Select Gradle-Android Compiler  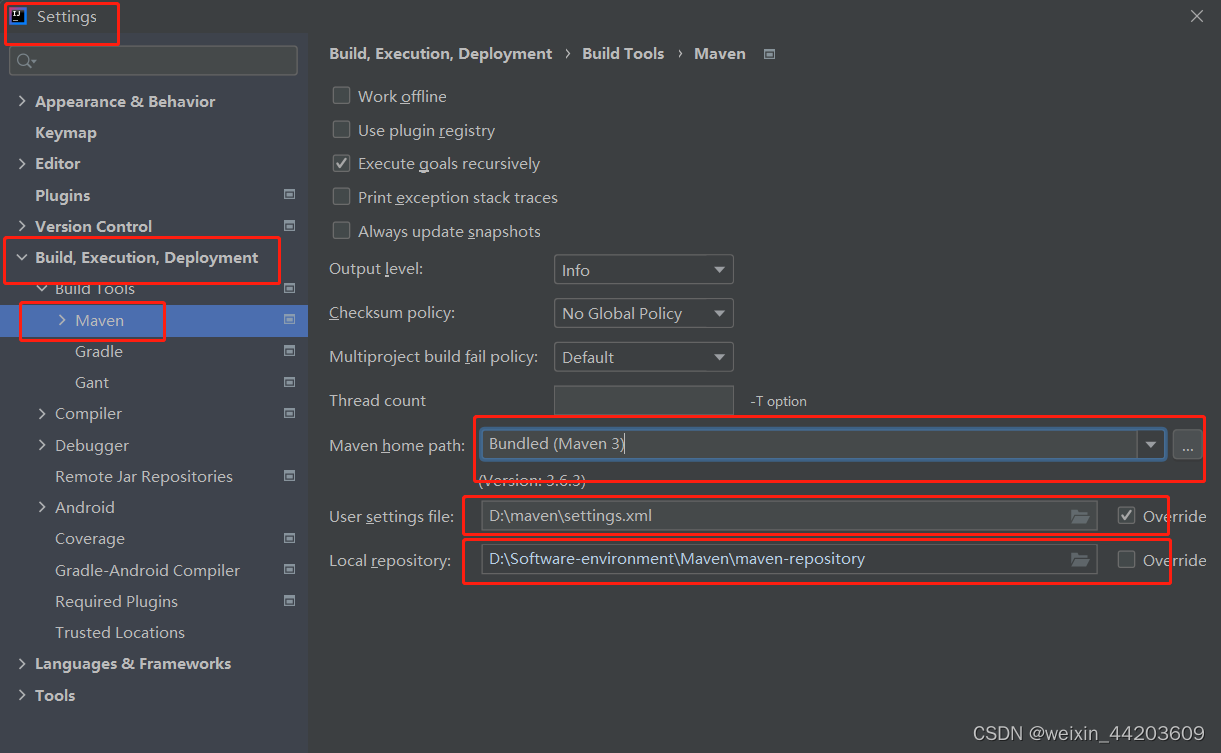tap(147, 570)
